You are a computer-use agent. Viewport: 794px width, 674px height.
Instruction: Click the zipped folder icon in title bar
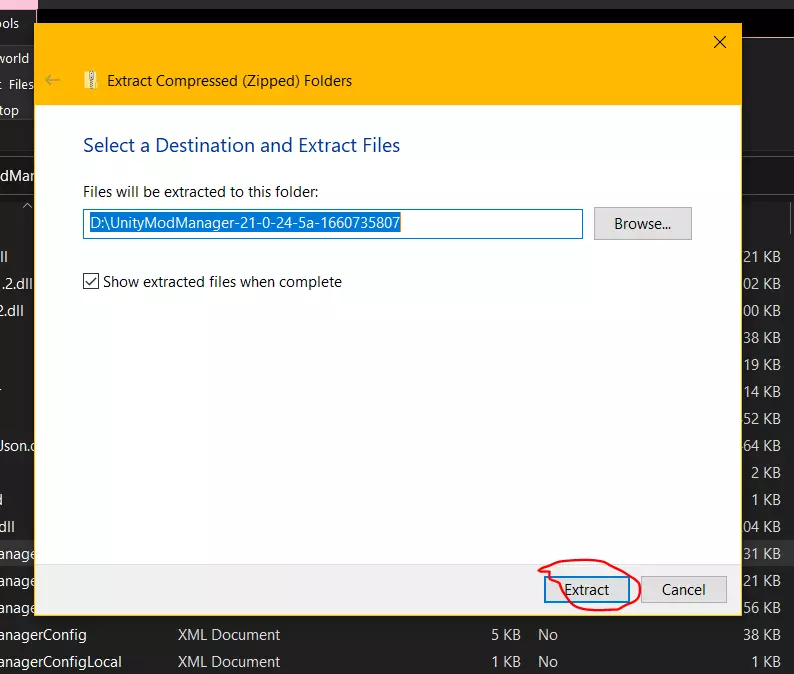[x=92, y=80]
